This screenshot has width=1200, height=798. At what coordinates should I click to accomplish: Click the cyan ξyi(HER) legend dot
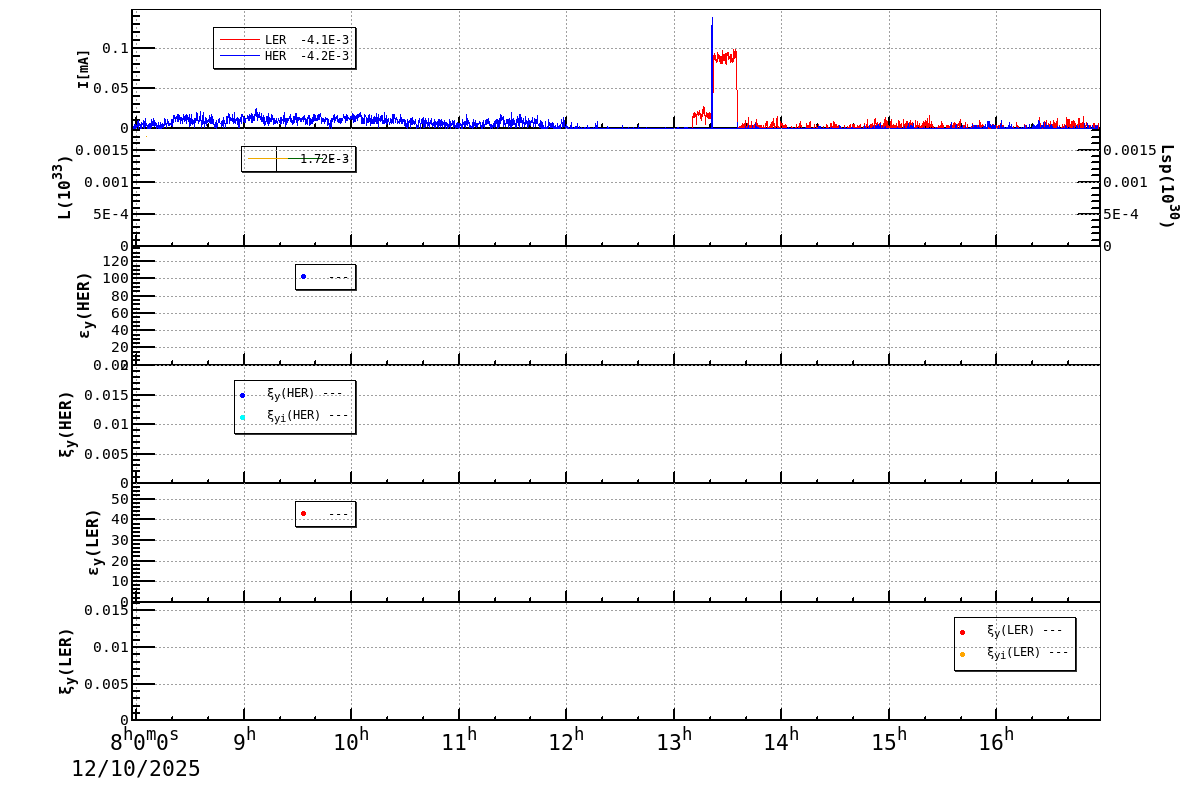(x=242, y=417)
